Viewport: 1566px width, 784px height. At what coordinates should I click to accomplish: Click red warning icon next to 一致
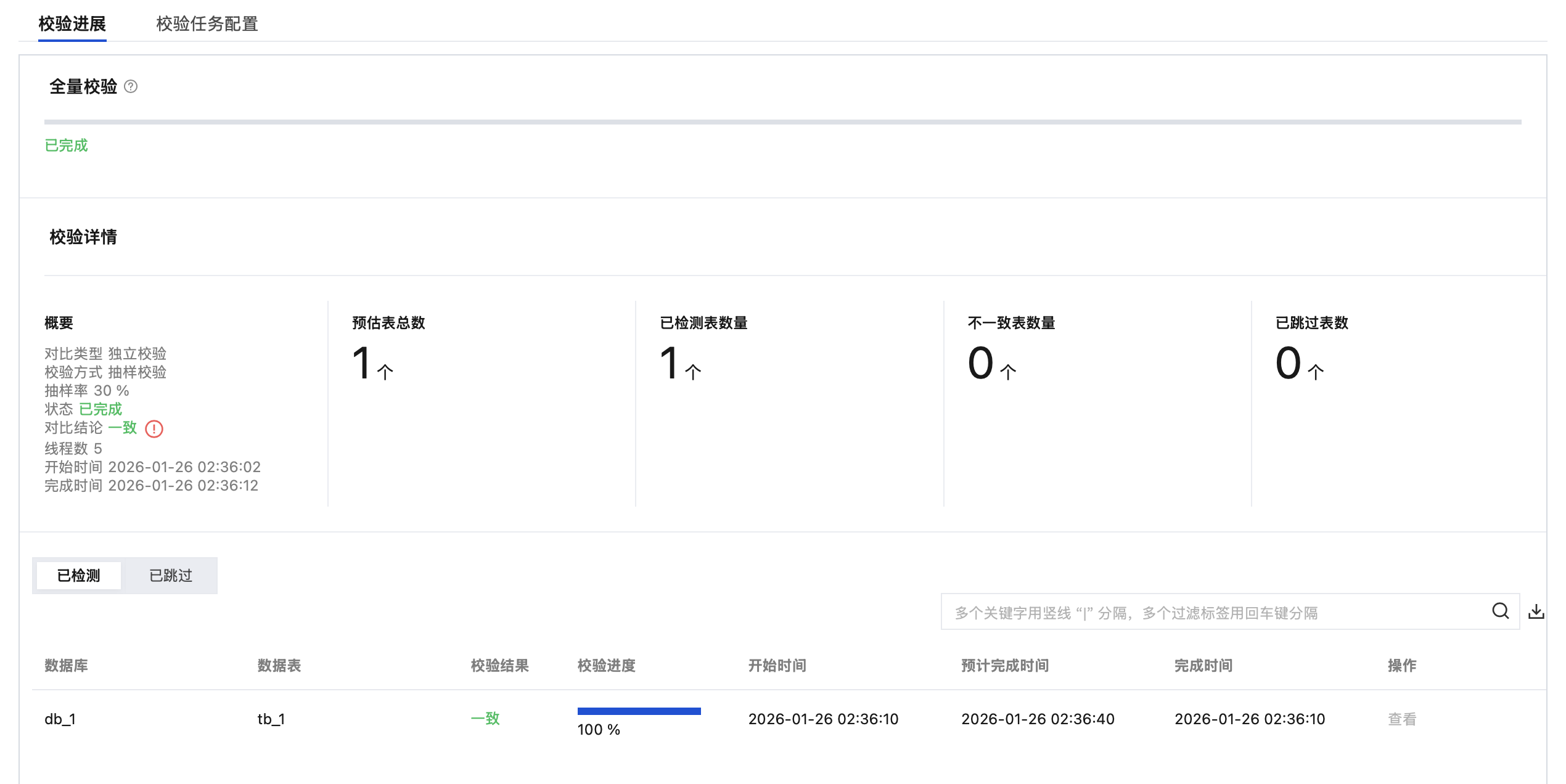pos(154,429)
